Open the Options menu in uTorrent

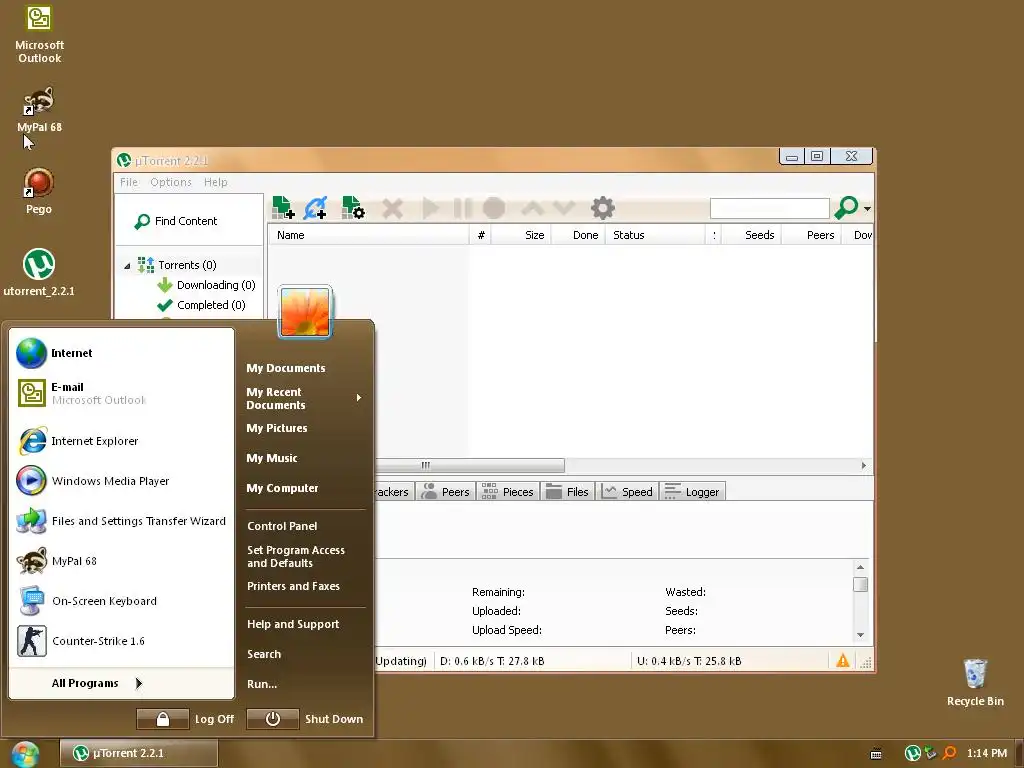pos(170,182)
